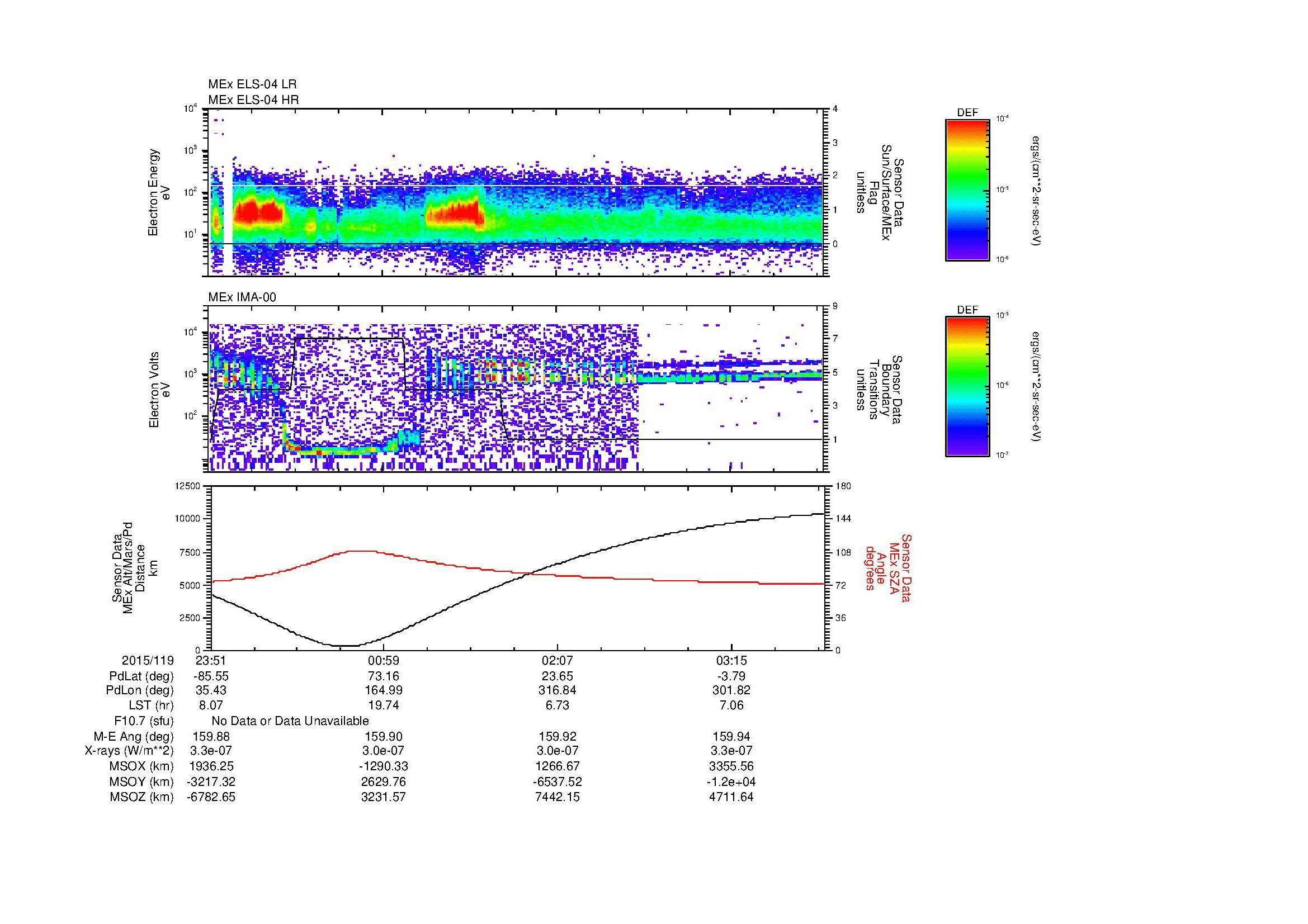Click MSOZ value 3231.57

384,797
